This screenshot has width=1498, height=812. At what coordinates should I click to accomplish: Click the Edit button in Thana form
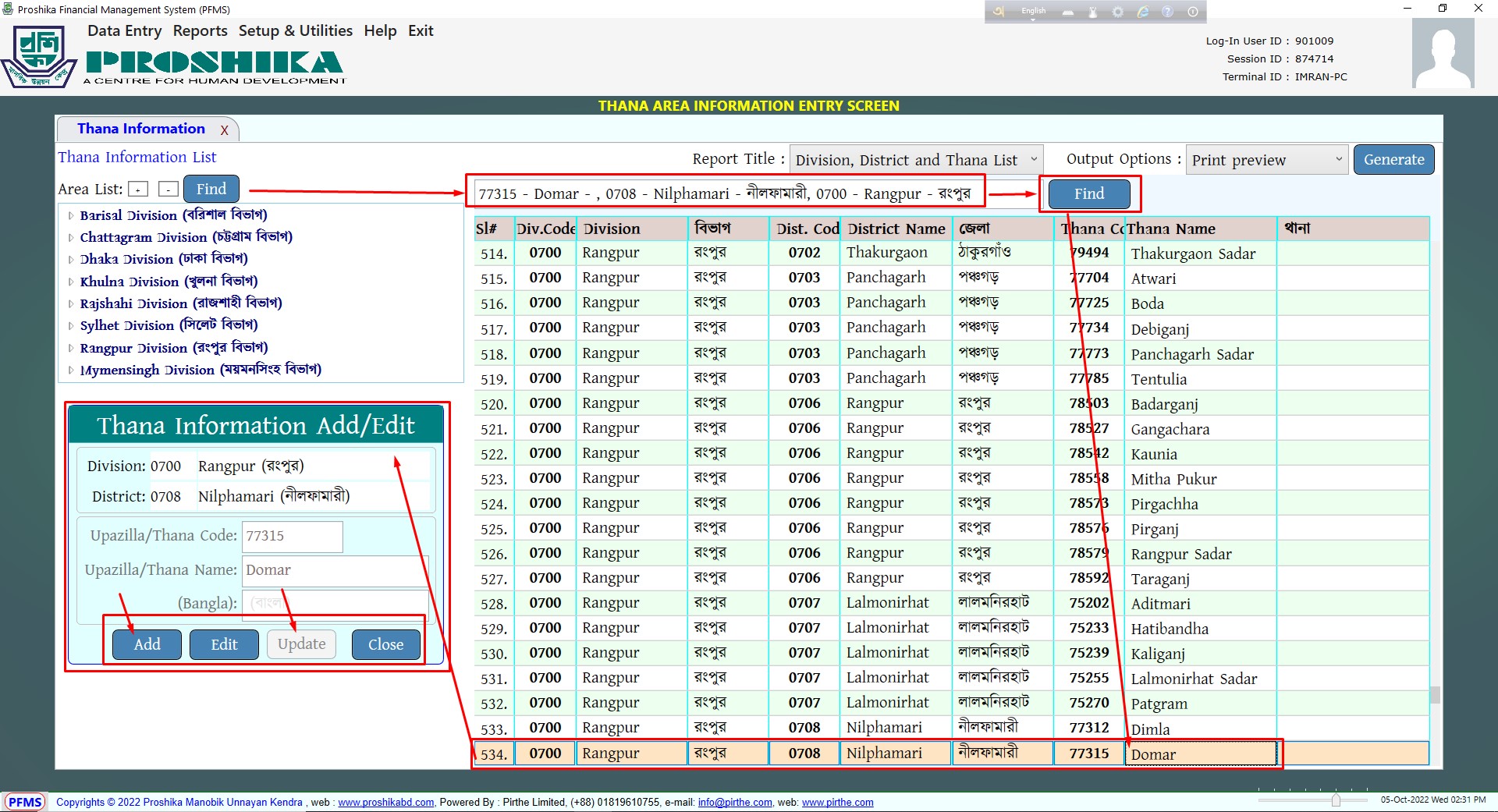pyautogui.click(x=224, y=644)
